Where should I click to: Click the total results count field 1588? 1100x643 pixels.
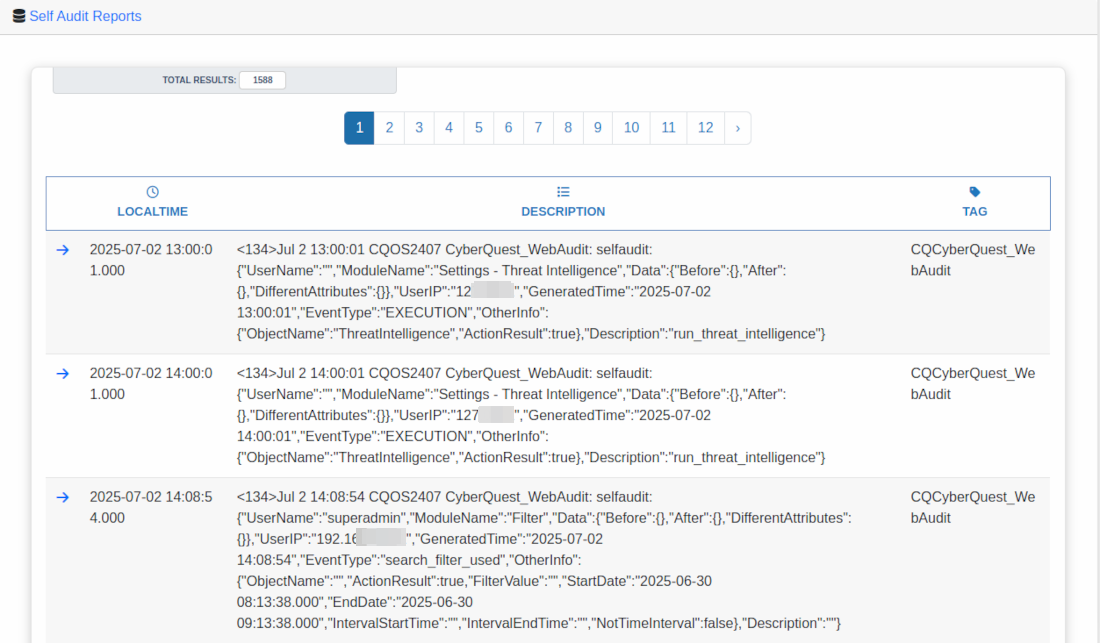pyautogui.click(x=262, y=80)
